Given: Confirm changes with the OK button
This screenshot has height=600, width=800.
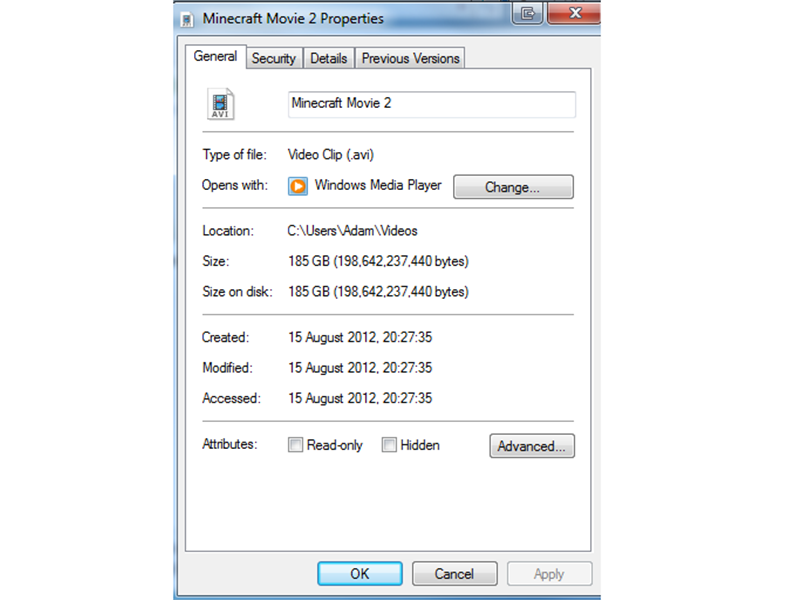Looking at the screenshot, I should (359, 573).
